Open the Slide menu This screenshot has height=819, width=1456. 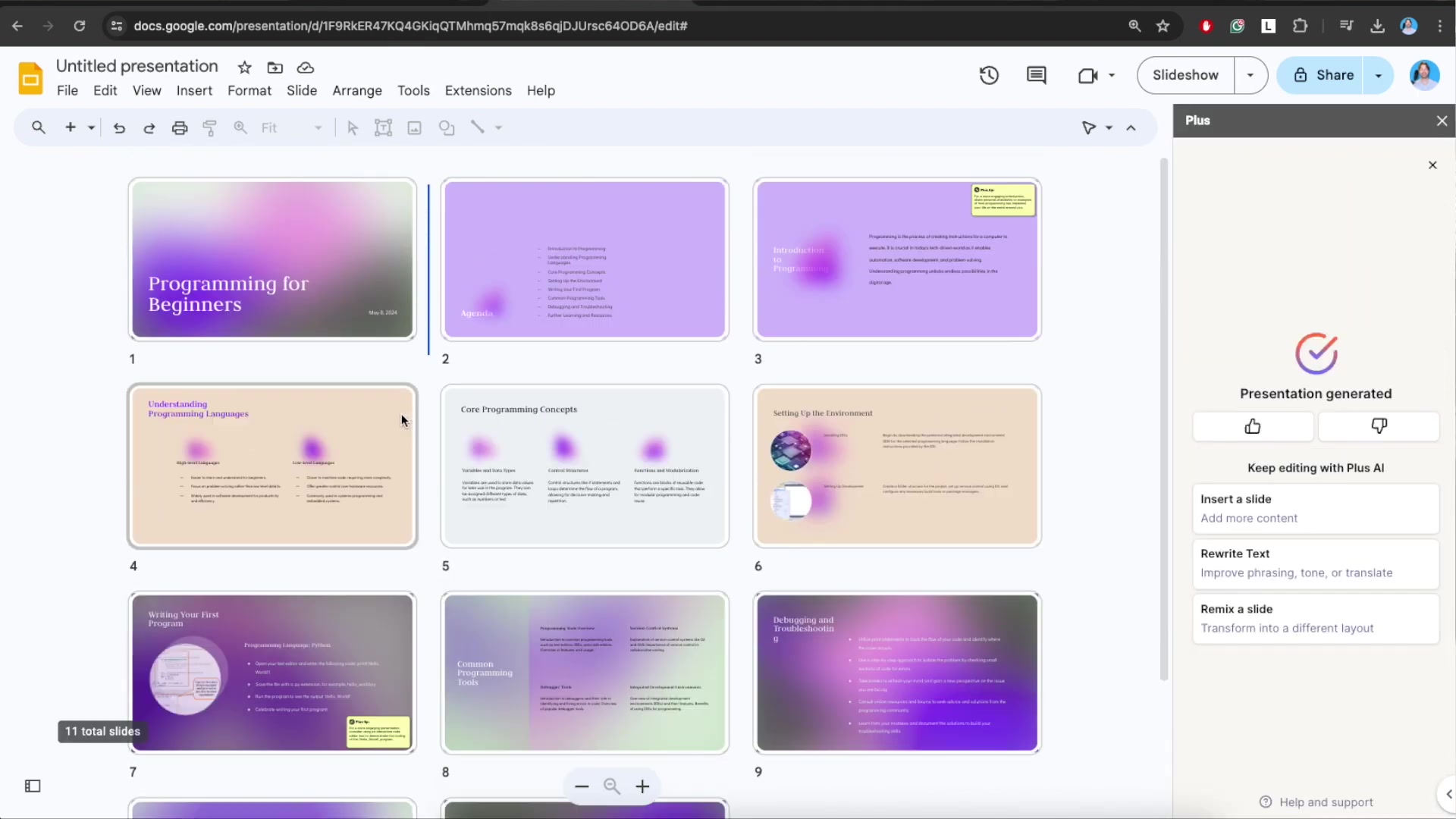302,90
